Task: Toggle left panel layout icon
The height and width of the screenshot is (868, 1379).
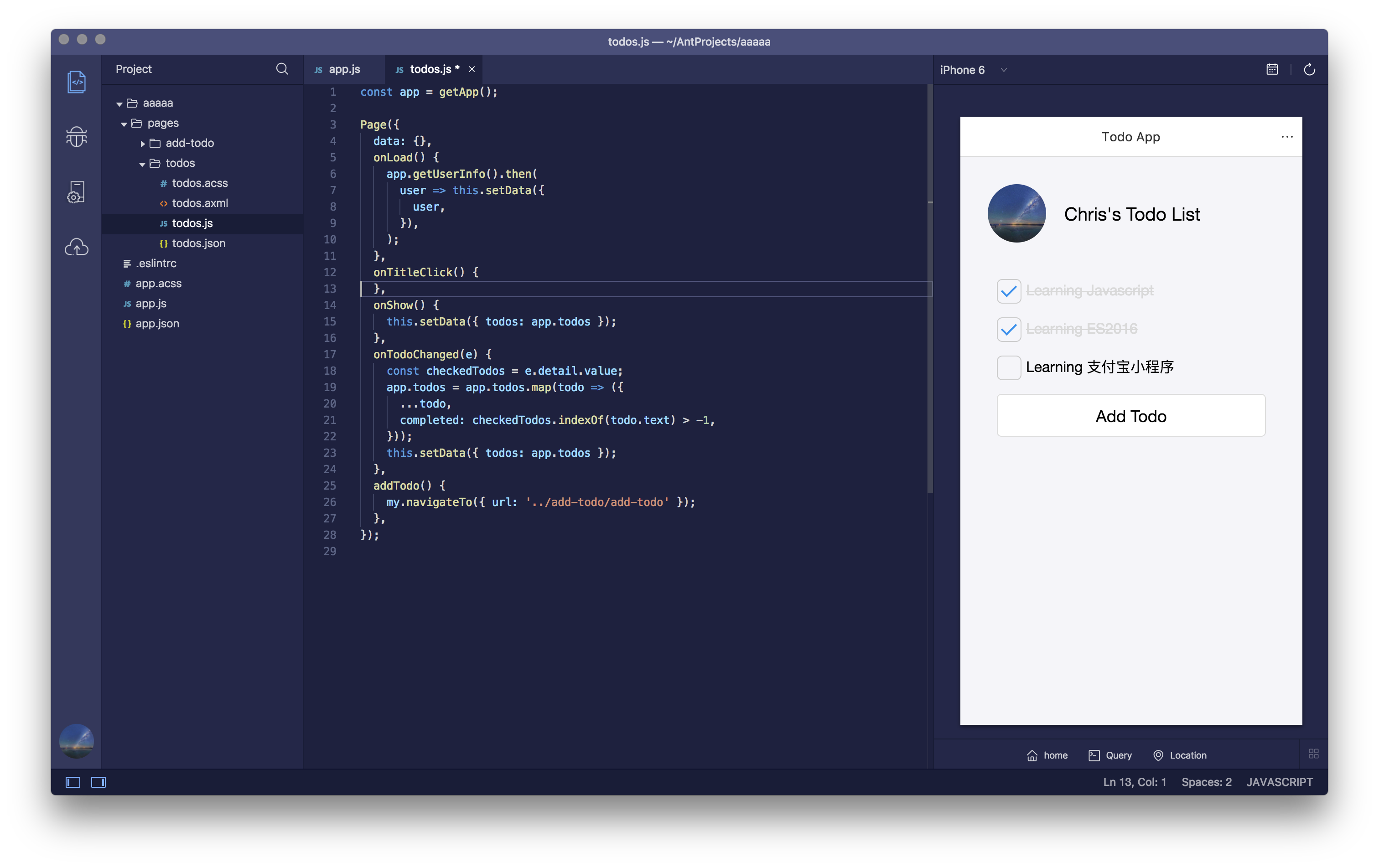Action: pyautogui.click(x=73, y=782)
